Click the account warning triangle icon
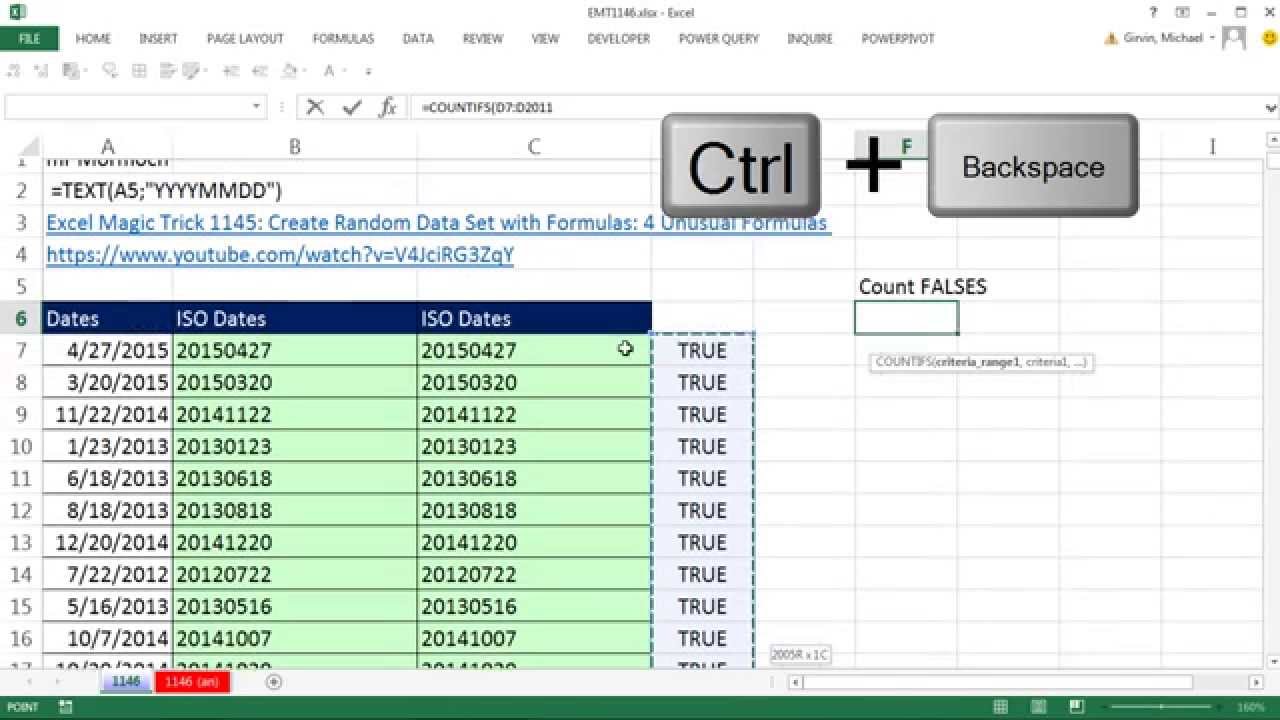1280x720 pixels. (1111, 38)
